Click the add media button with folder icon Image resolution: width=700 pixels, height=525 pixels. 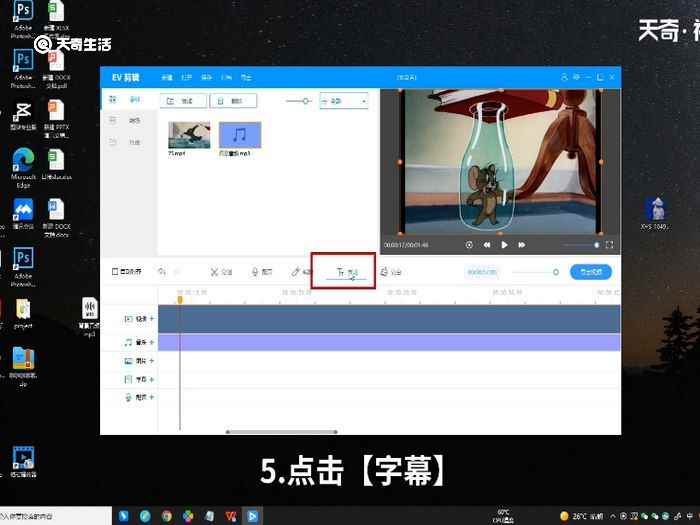(183, 101)
